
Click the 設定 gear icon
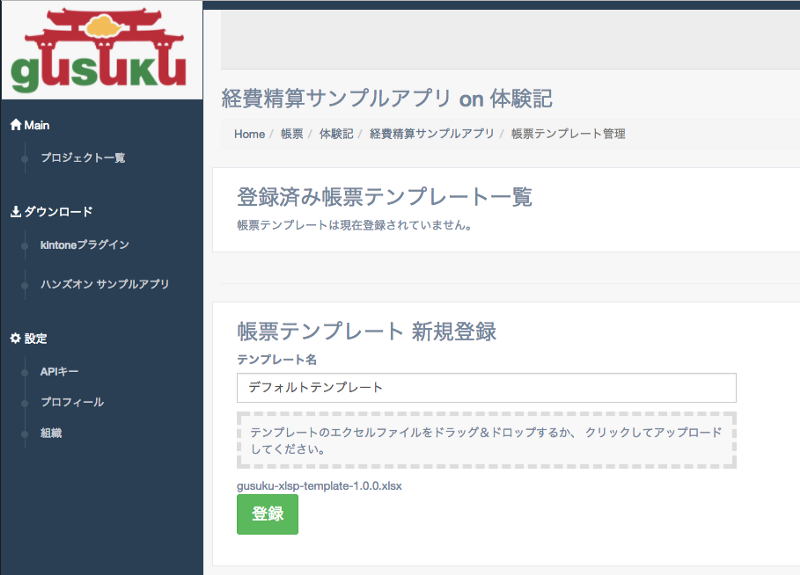pos(16,338)
